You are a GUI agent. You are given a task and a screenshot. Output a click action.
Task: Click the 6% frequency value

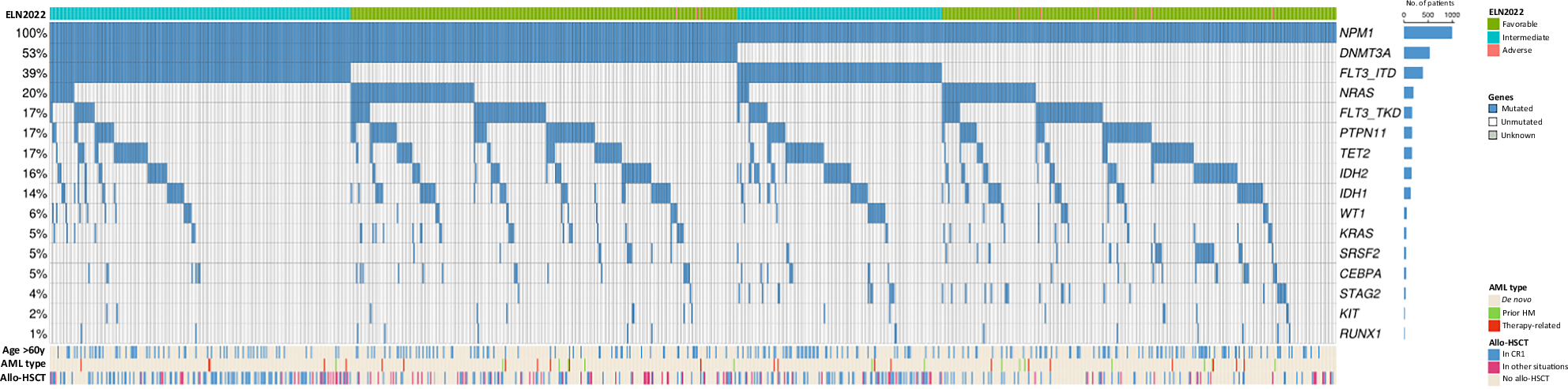tap(38, 214)
